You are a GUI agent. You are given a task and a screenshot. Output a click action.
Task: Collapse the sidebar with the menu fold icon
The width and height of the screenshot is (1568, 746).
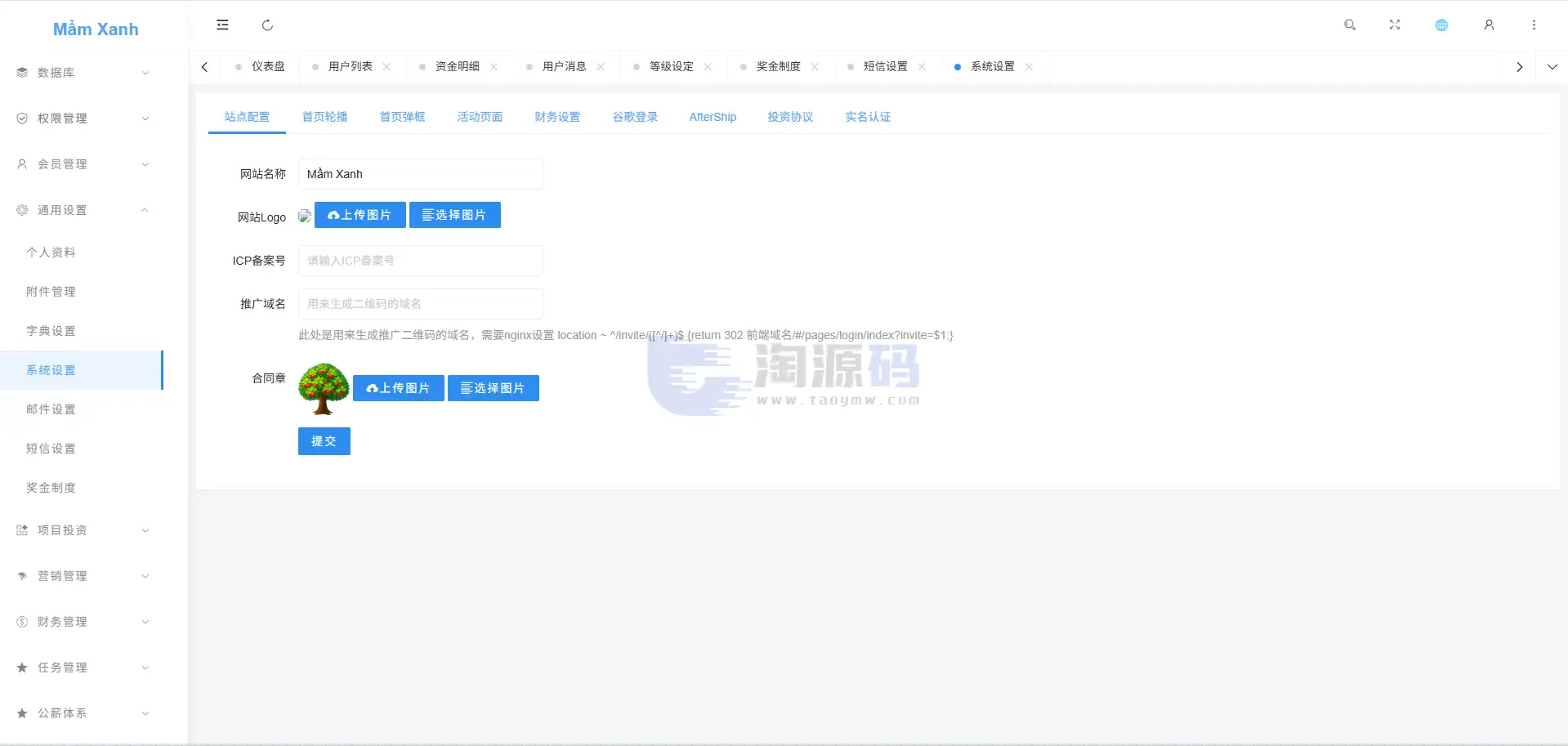222,25
